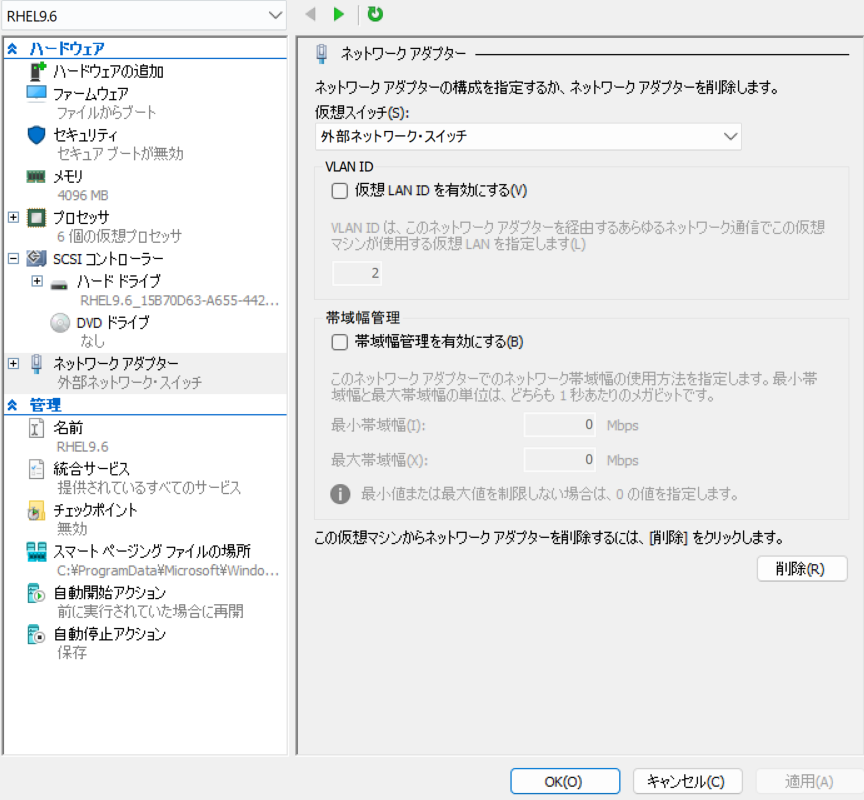Screen dimensions: 864x800
Task: Click the ハード ドライブ disk icon
Action: pyautogui.click(x=59, y=284)
